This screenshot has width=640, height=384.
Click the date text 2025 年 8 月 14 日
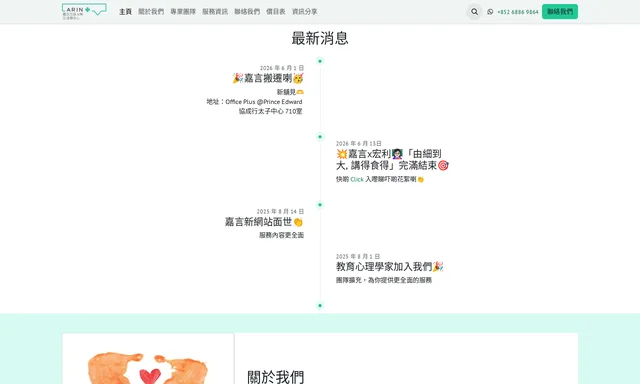280,211
